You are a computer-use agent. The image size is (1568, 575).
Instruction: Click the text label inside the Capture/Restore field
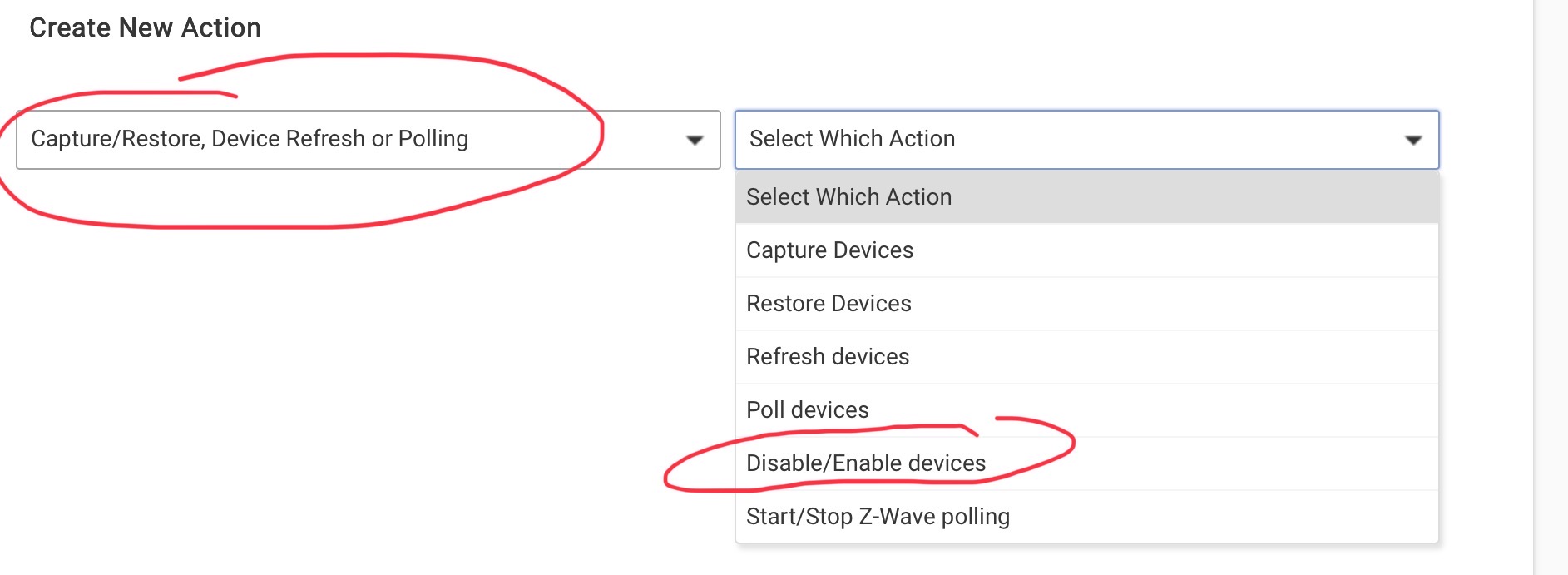(250, 139)
